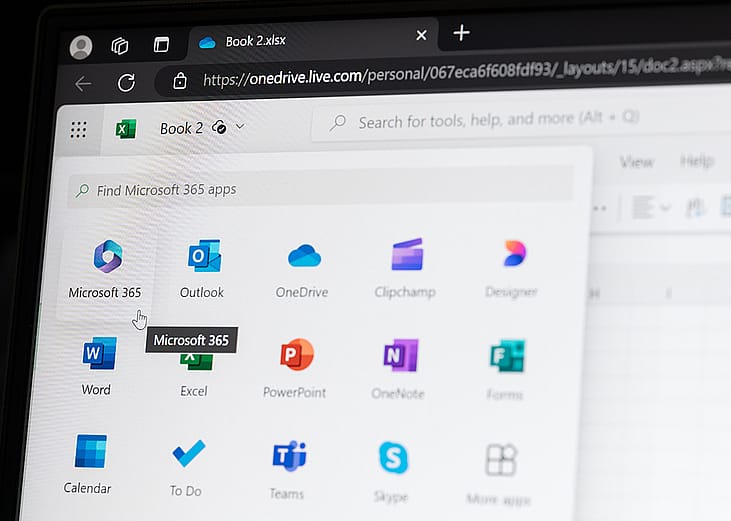Open the Excel app tile

194,375
